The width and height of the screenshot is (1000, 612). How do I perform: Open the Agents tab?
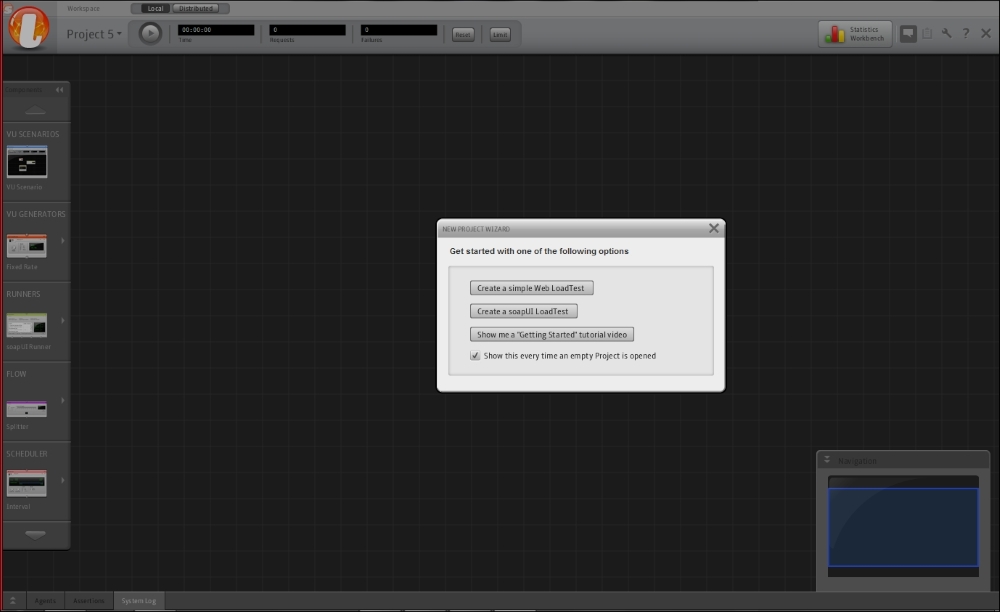pyautogui.click(x=45, y=601)
